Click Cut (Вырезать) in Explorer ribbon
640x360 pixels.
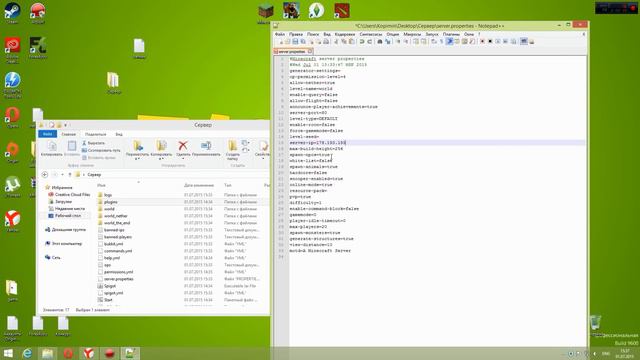(93, 143)
